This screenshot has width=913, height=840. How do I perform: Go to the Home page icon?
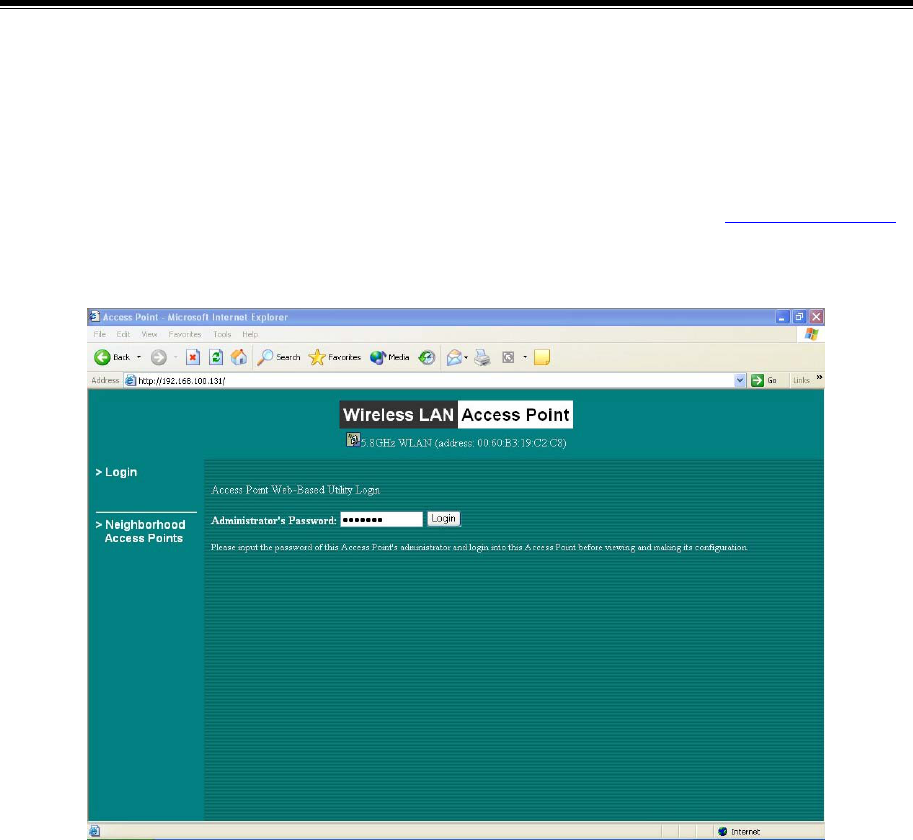coord(239,357)
